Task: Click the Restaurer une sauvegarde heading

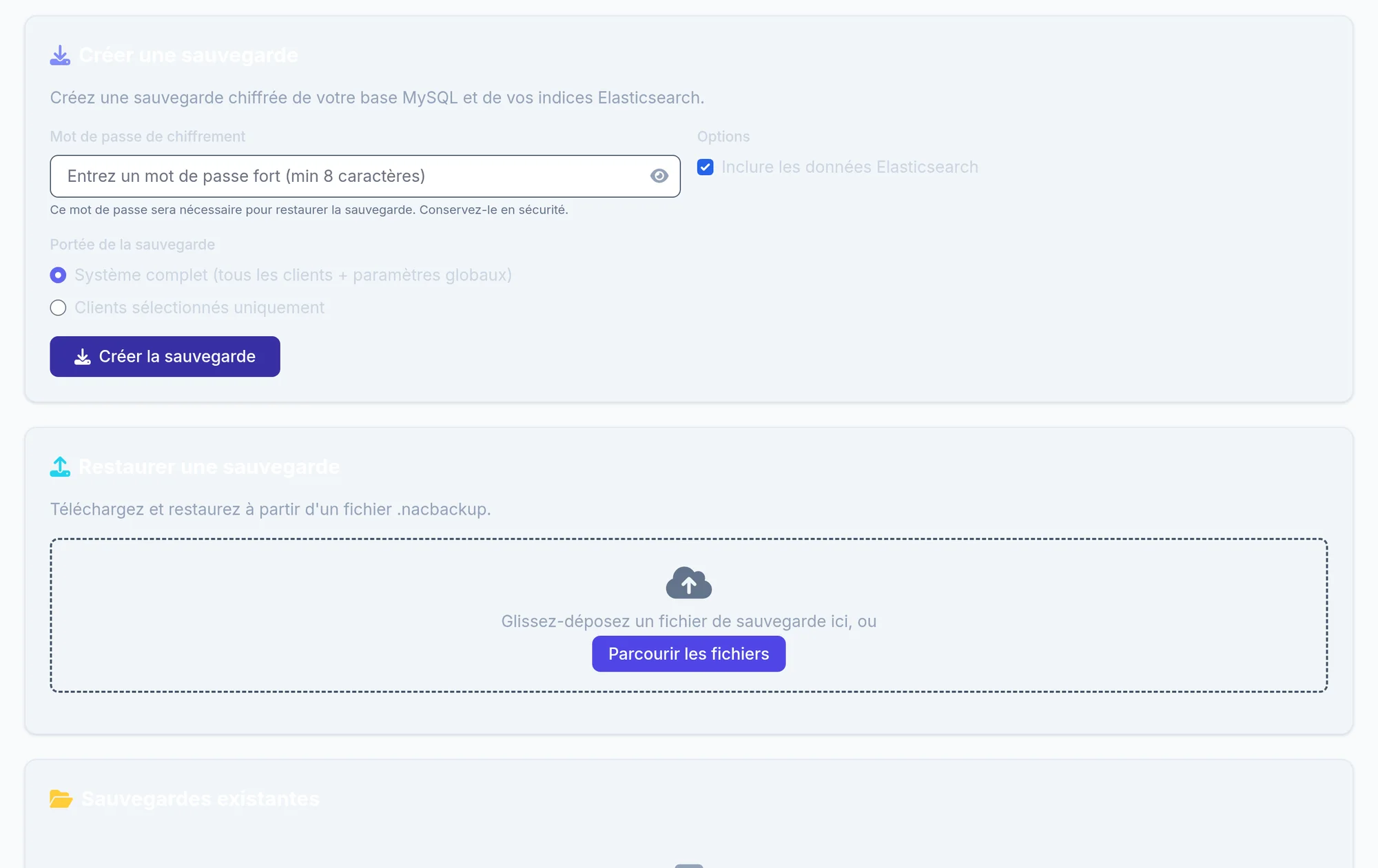Action: pyautogui.click(x=209, y=467)
